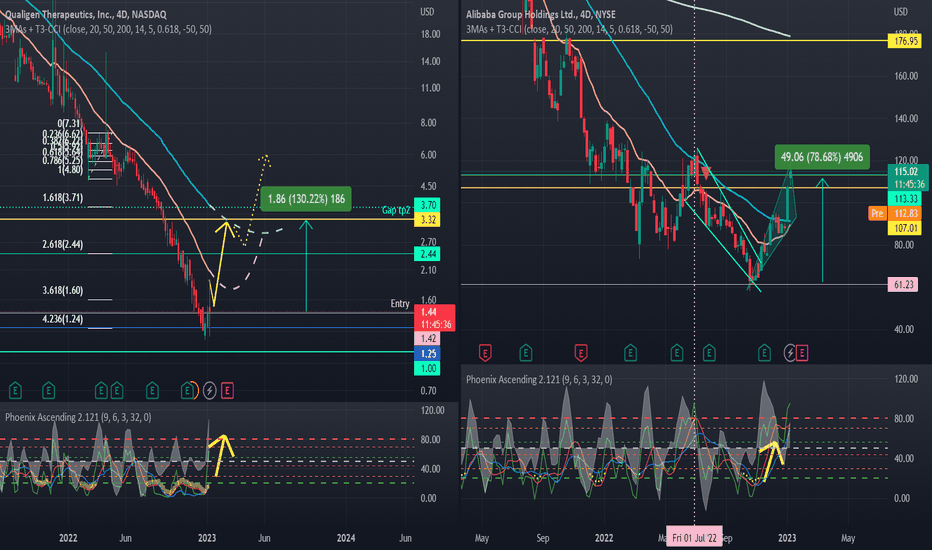Viewport: 932px width, 550px height.
Task: Click the Fri 01 Jul '22 date label
Action: click(x=694, y=538)
